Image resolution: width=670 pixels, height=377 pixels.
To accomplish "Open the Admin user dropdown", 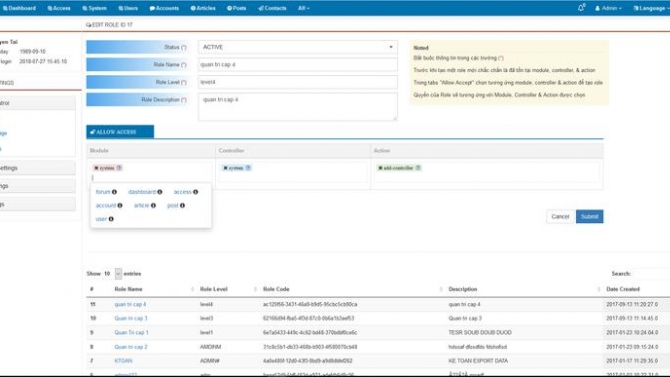I will 608,8.
